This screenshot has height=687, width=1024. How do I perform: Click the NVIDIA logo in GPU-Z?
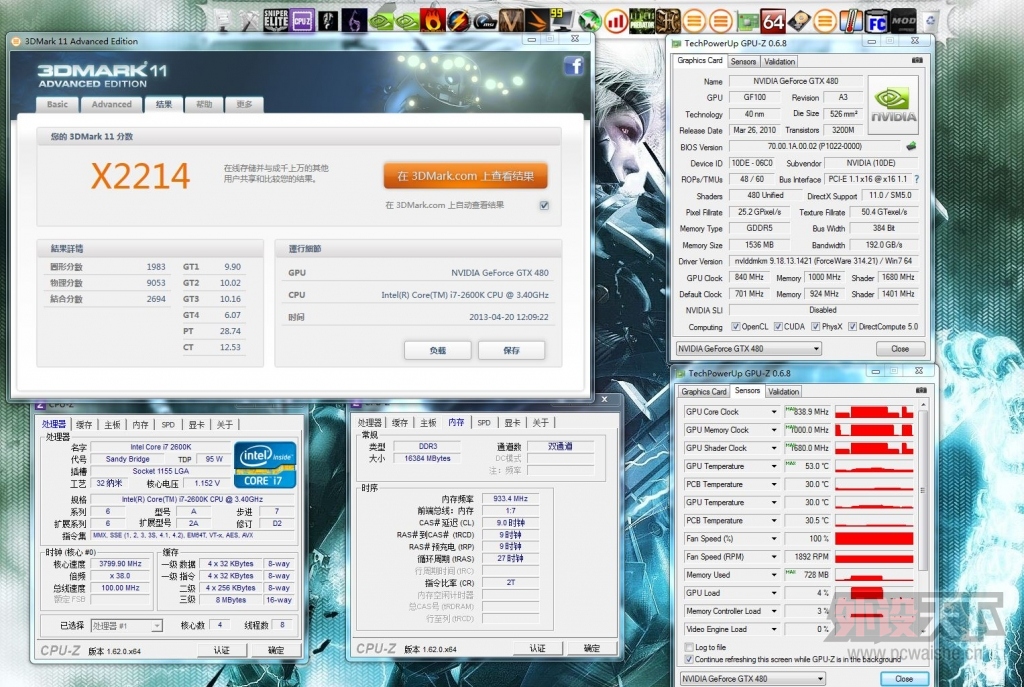[893, 104]
